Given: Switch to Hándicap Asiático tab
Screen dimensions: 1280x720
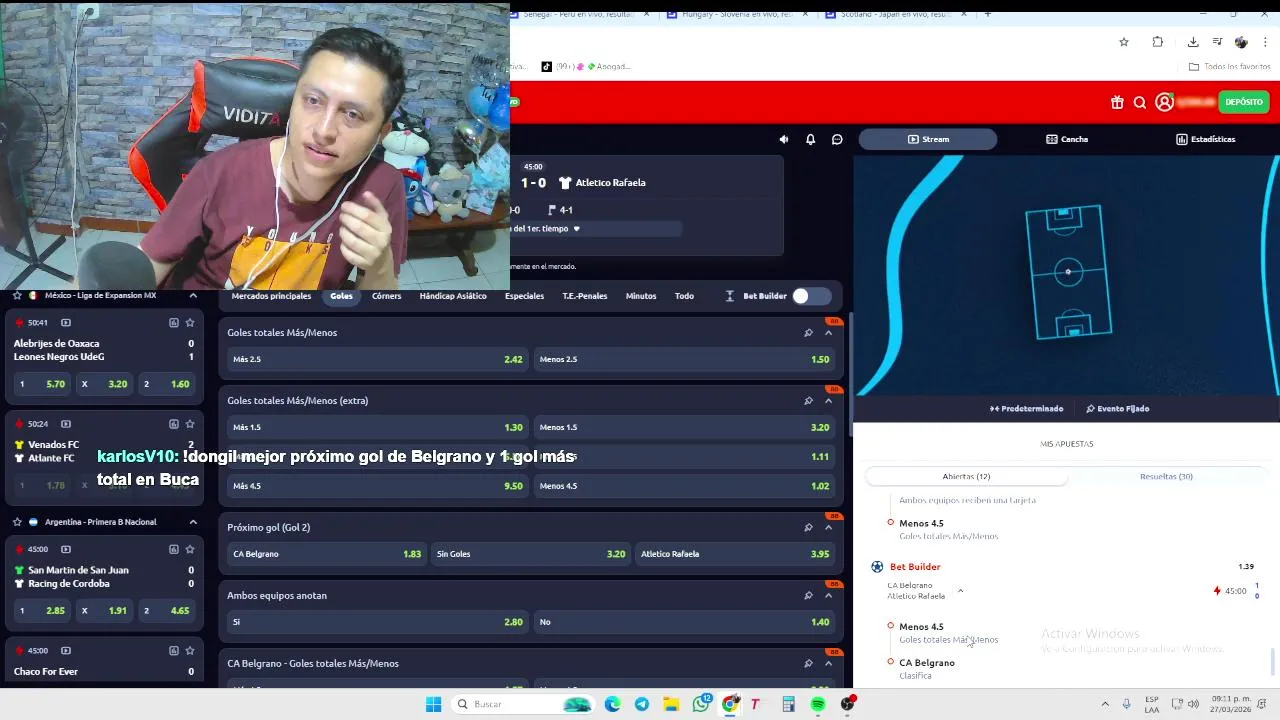Looking at the screenshot, I should [453, 296].
